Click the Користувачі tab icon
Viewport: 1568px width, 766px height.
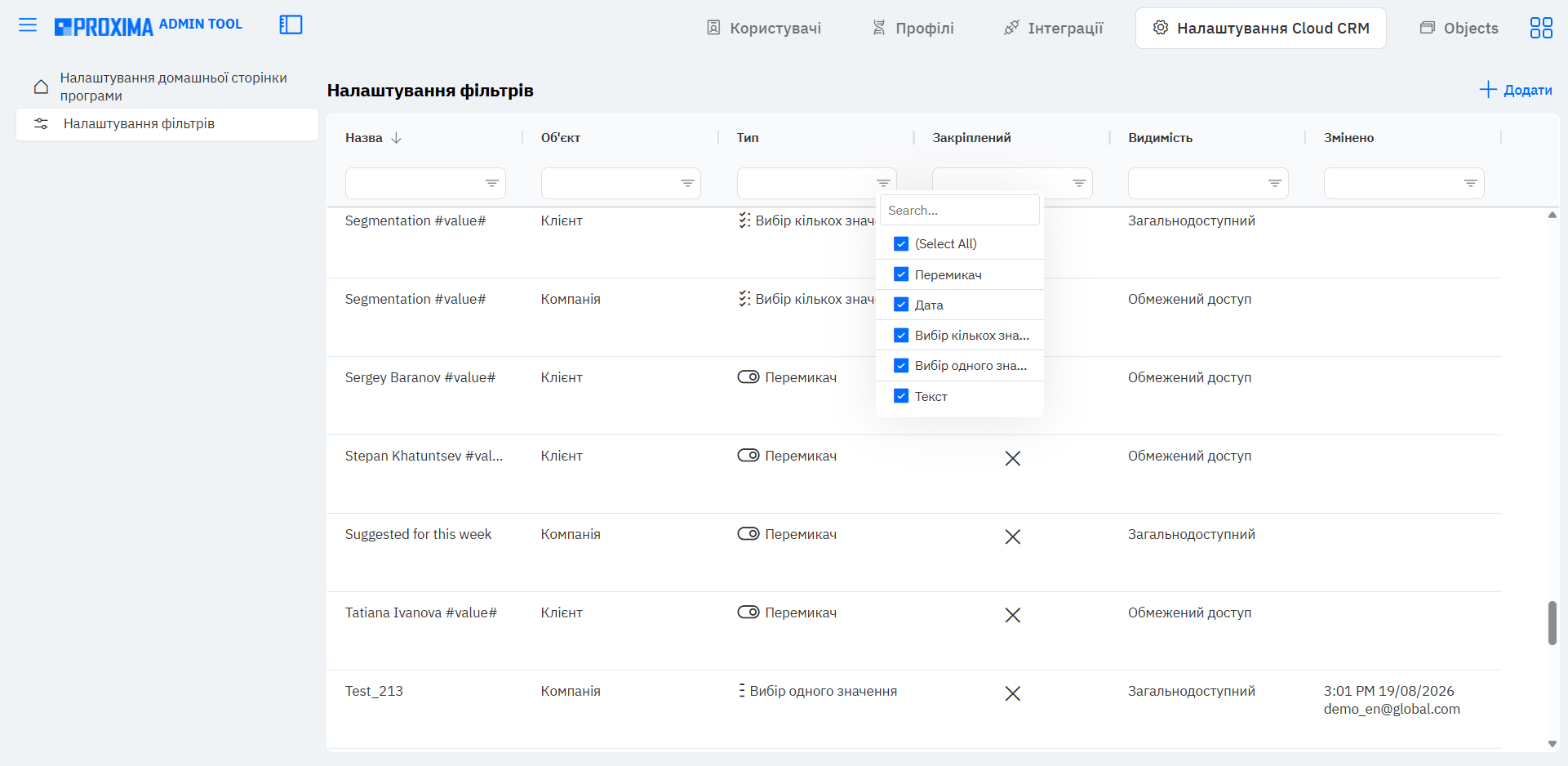pos(713,28)
